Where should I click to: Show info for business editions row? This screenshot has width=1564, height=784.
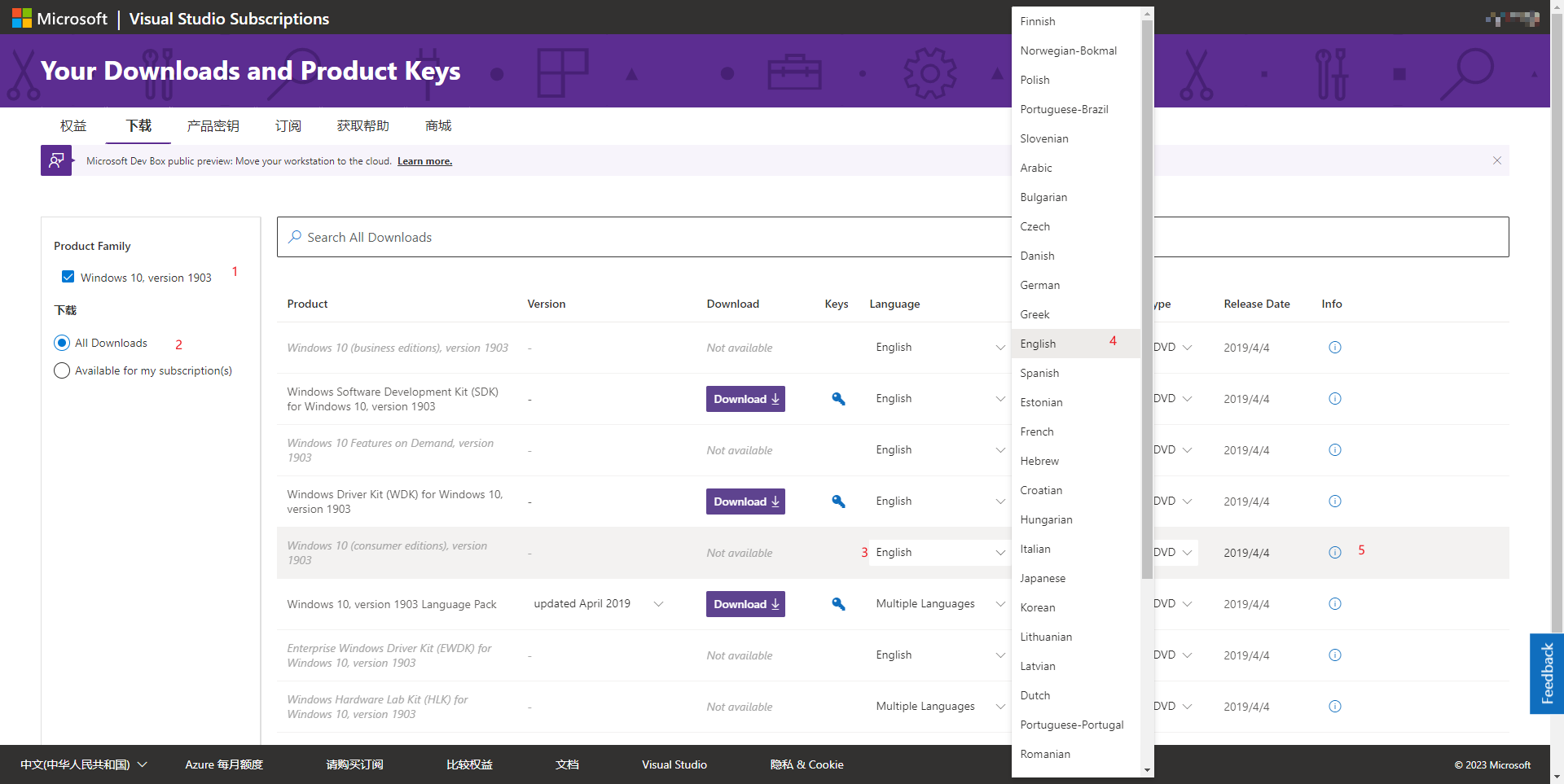pos(1334,348)
